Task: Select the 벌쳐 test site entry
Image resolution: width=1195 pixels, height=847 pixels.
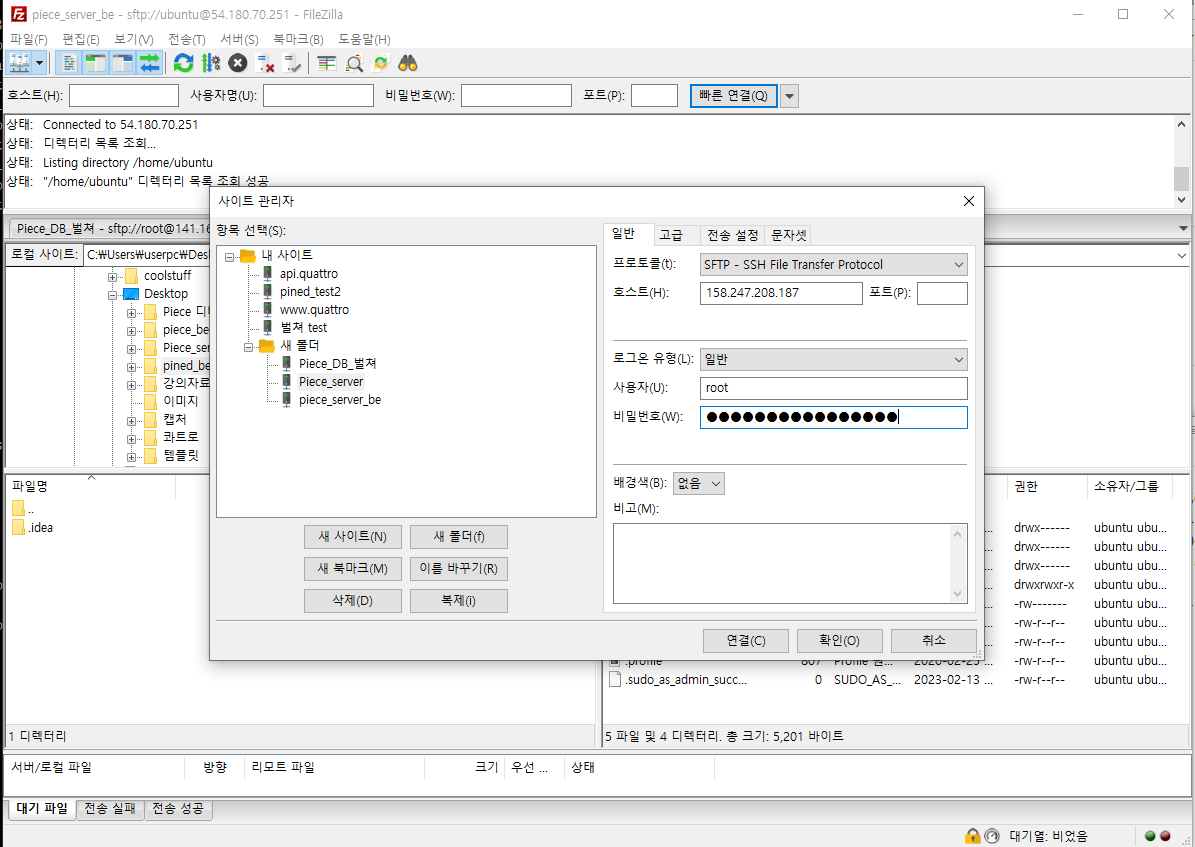Action: tap(303, 328)
